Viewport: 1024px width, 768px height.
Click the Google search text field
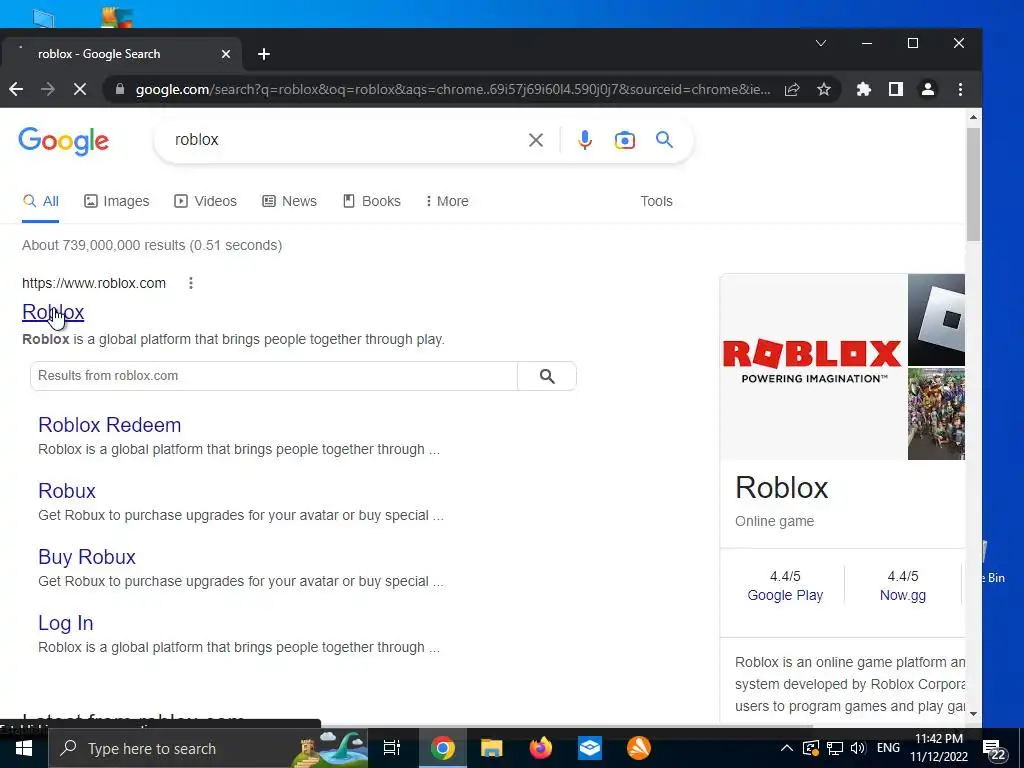coord(346,140)
